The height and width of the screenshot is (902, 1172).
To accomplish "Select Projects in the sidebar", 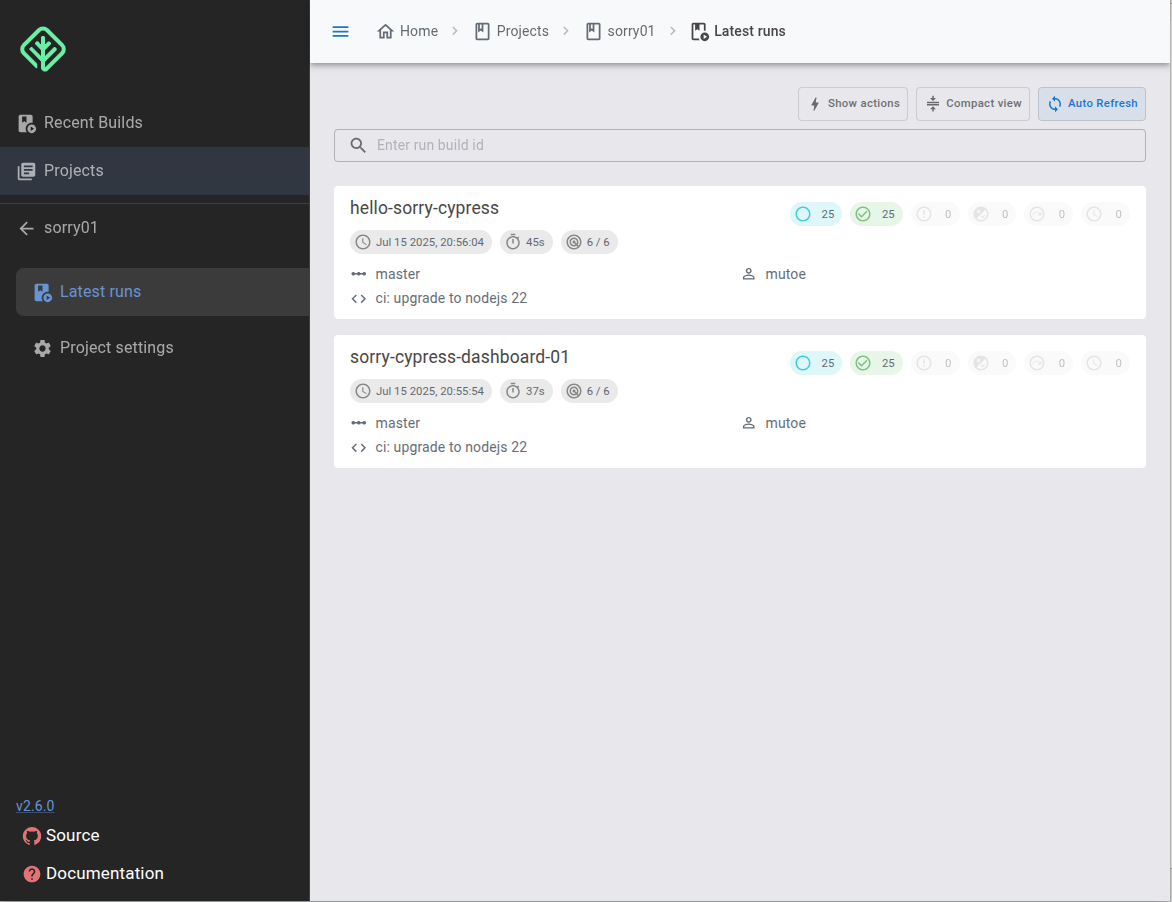I will [x=155, y=171].
